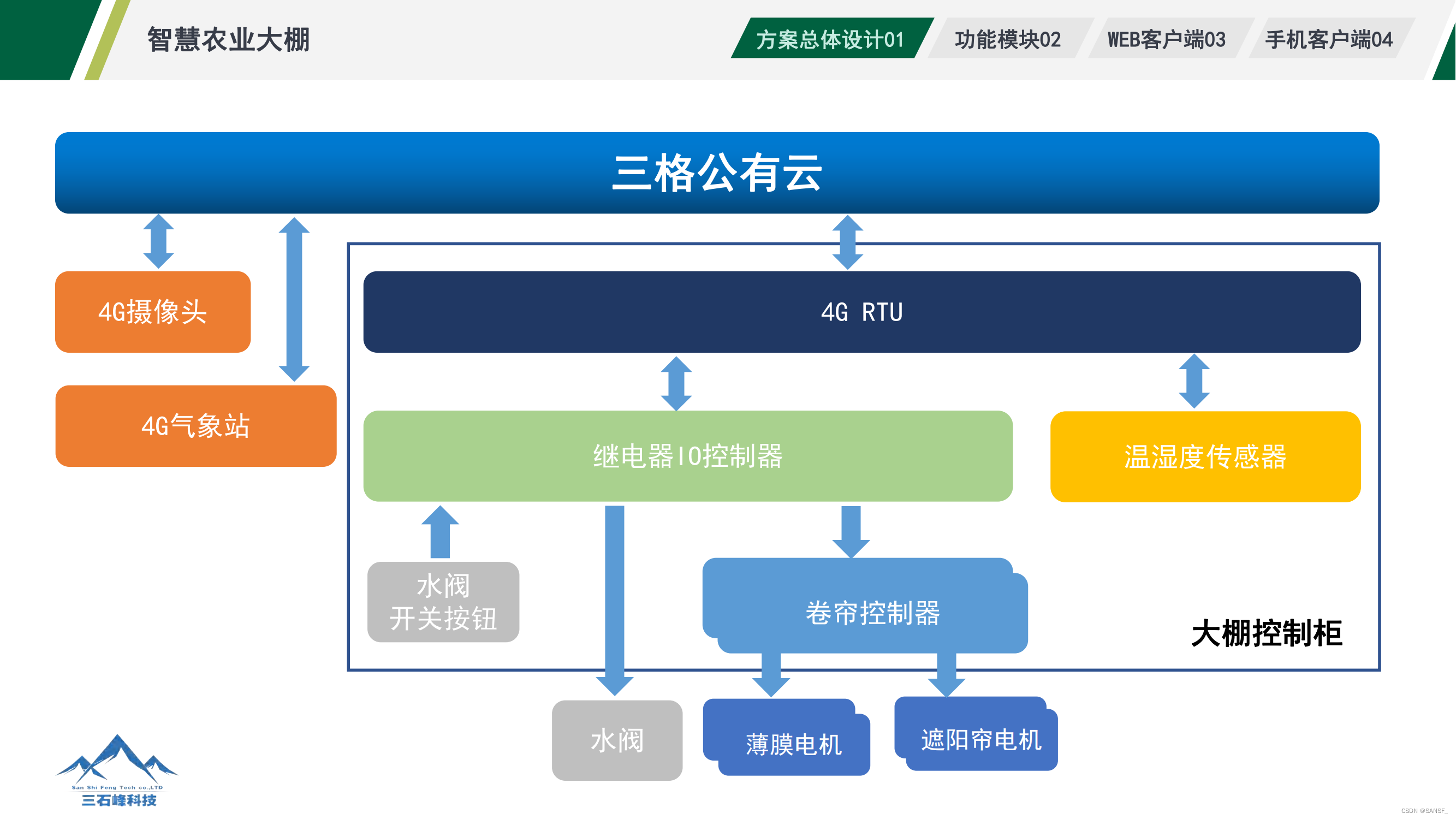Click arrow connecting cloud to 4G RTU
Viewport: 1456px width, 819px height.
click(847, 242)
